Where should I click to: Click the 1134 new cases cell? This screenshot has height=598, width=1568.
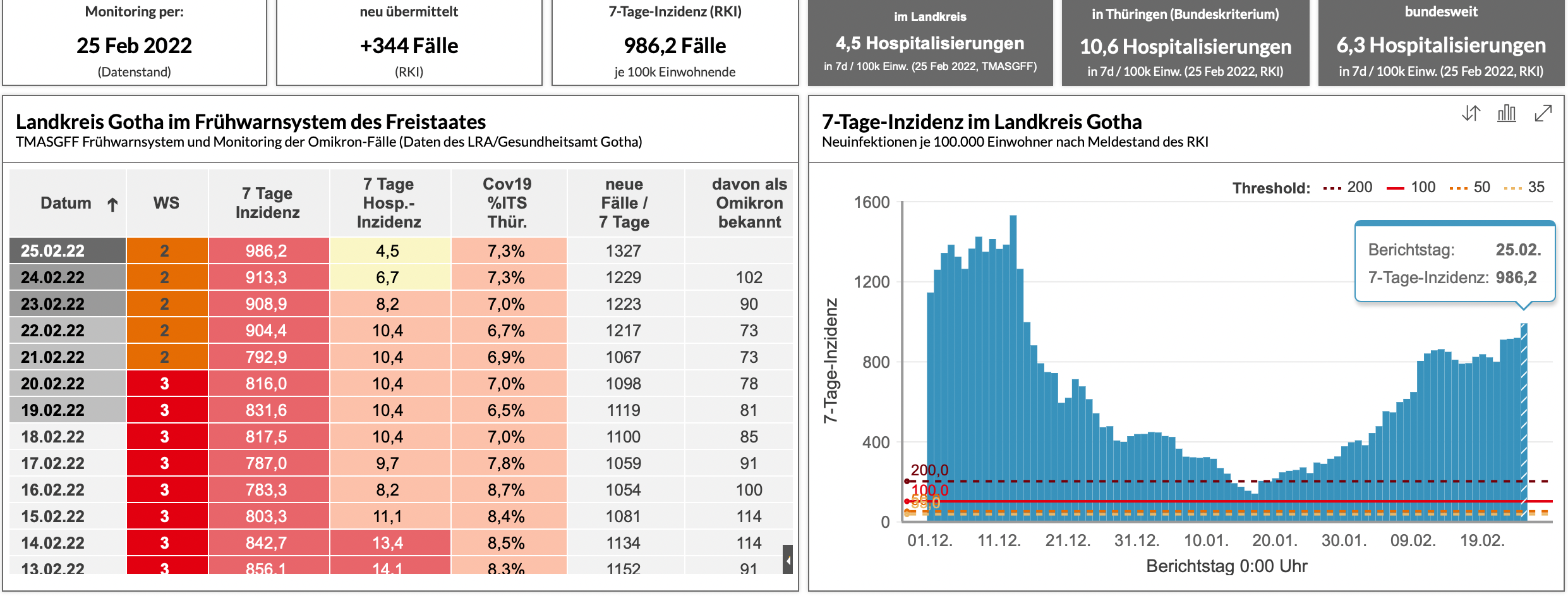click(x=626, y=542)
